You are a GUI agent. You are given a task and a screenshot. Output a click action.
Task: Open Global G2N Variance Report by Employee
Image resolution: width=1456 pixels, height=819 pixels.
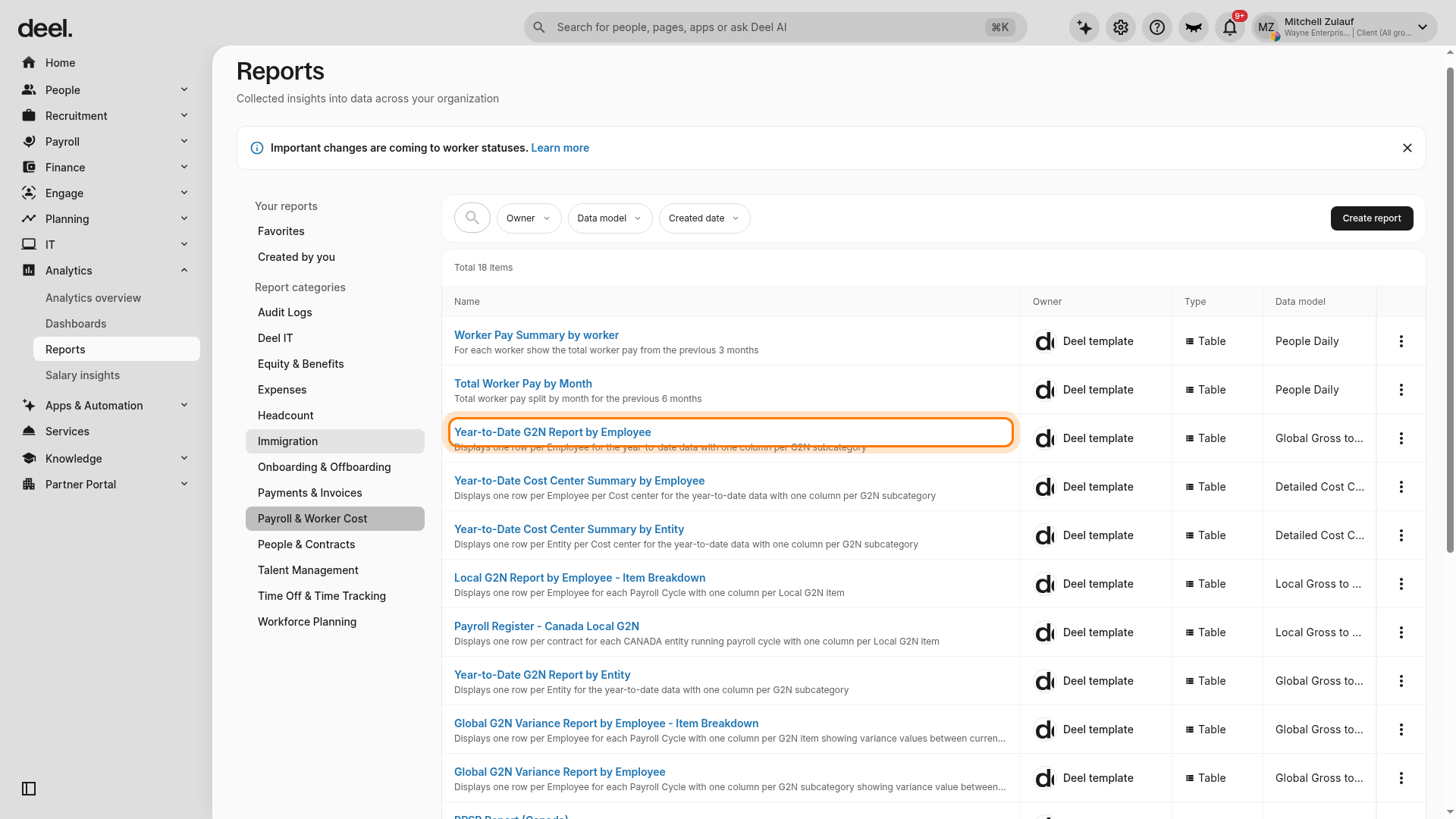pyautogui.click(x=560, y=772)
